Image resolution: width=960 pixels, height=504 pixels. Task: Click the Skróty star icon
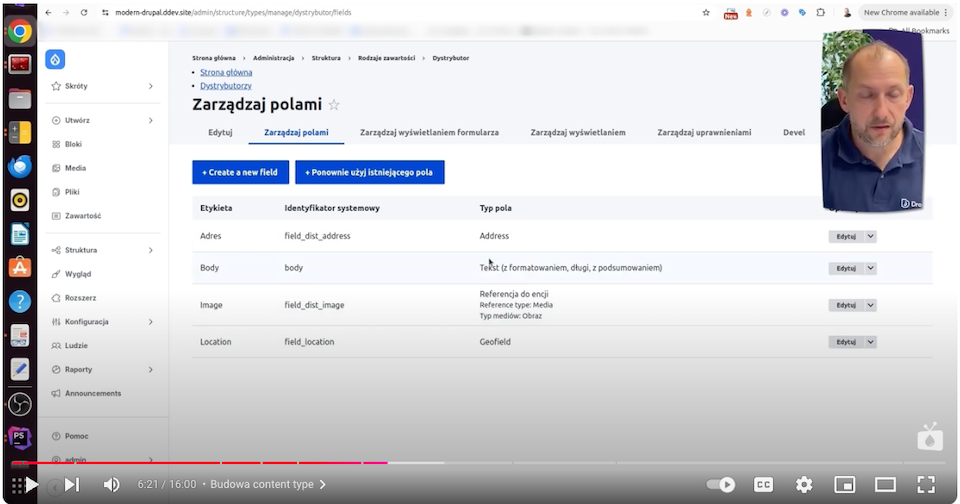(56, 86)
